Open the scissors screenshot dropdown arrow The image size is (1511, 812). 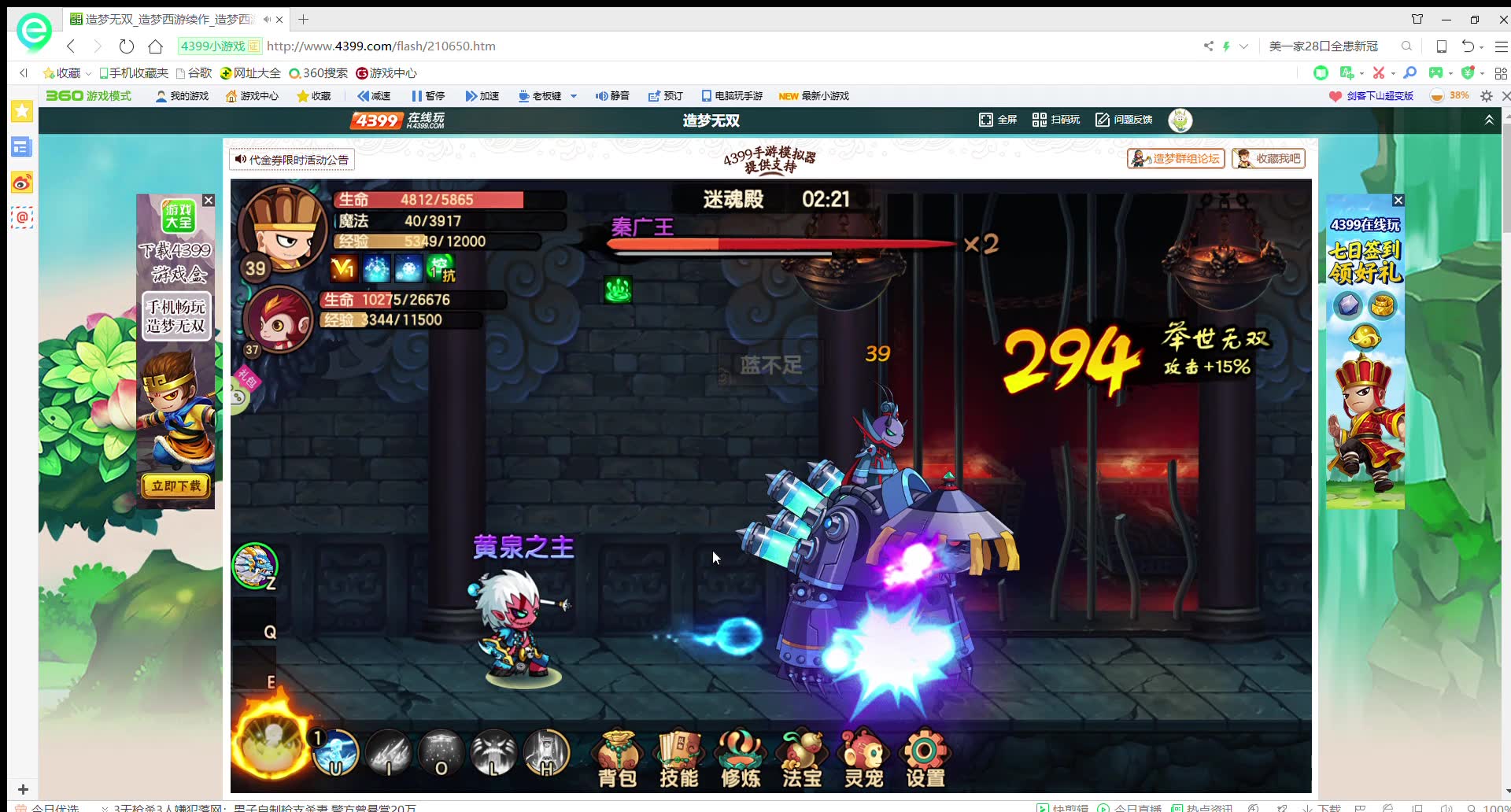click(1393, 74)
